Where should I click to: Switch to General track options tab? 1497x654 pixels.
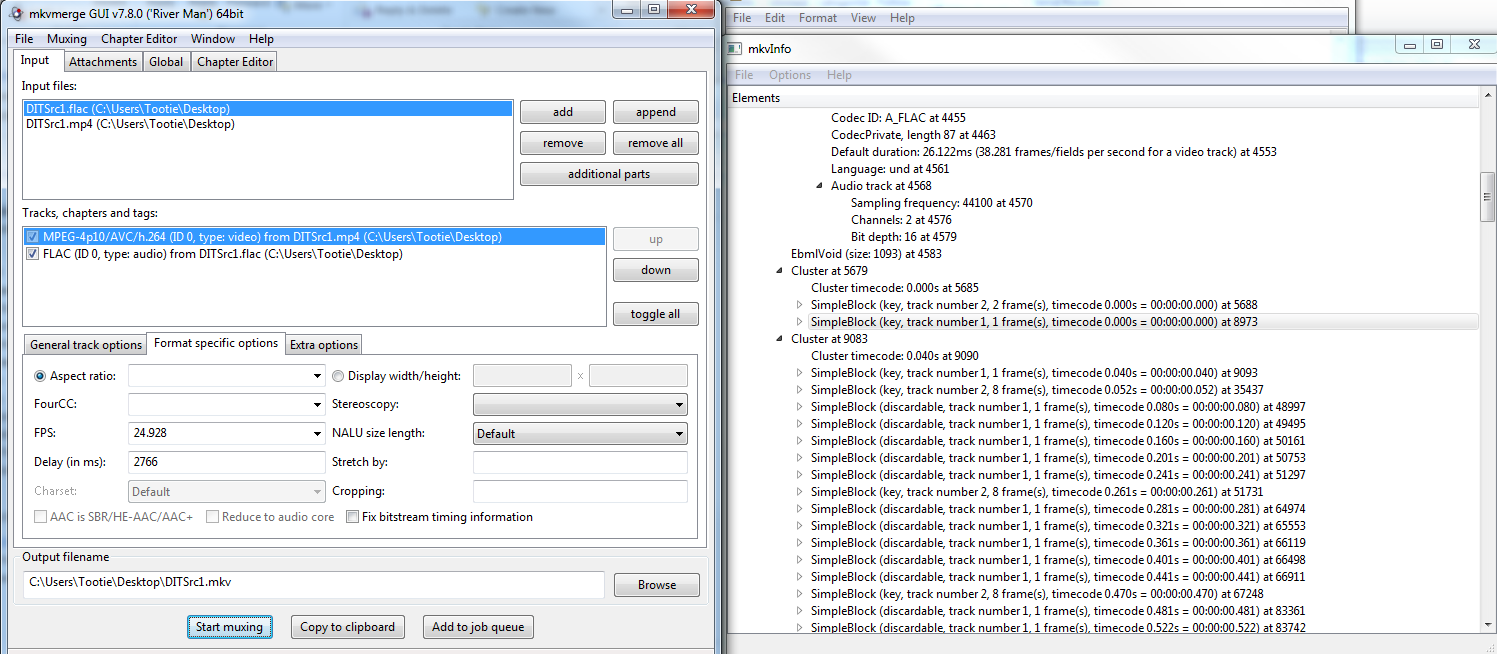pyautogui.click(x=86, y=344)
